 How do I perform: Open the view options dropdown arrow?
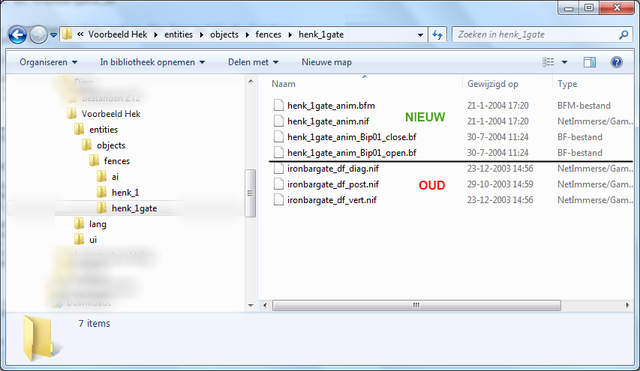pos(564,62)
